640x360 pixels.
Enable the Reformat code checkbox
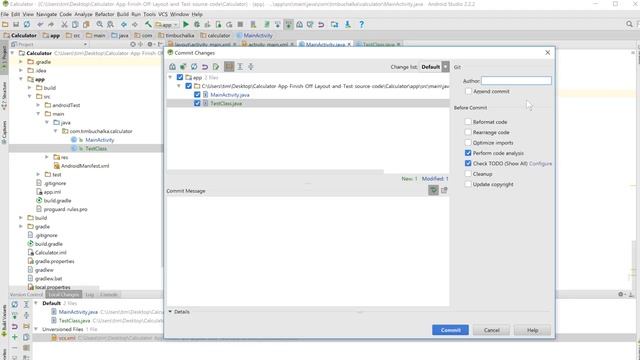(x=468, y=122)
